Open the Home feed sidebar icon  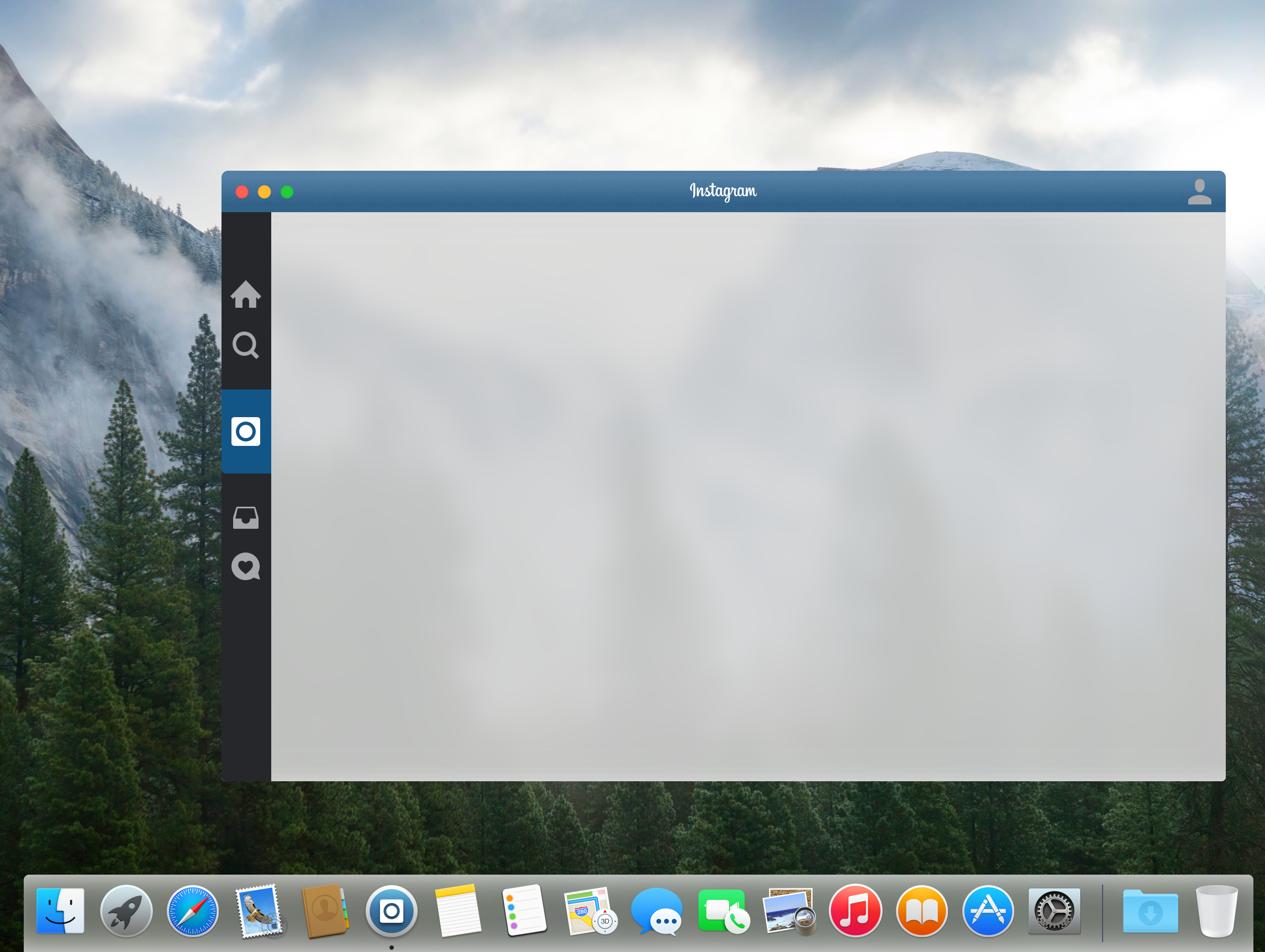coord(246,294)
